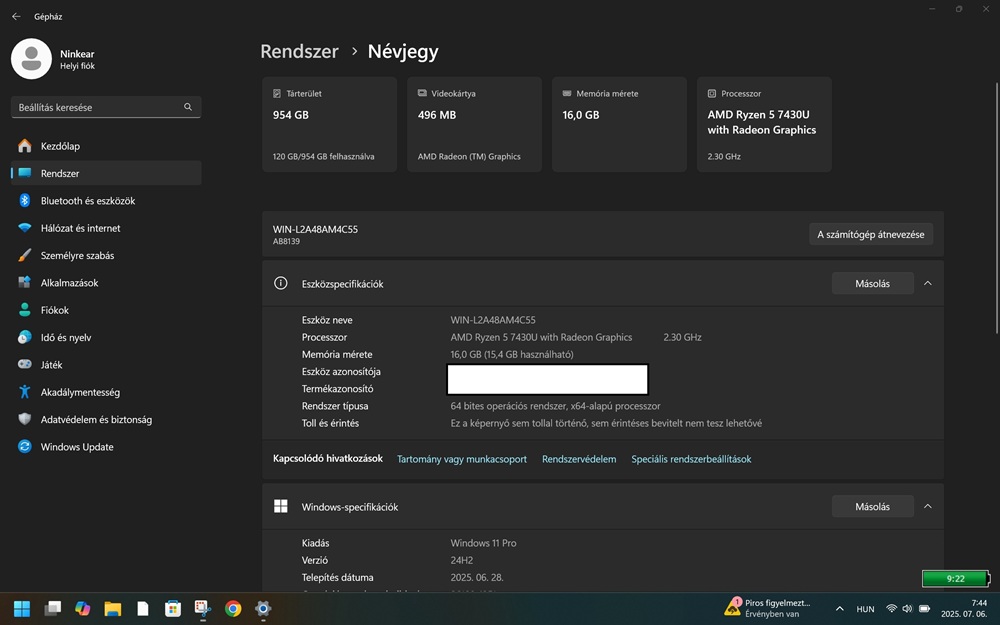1000x625 pixels.
Task: Click the back arrow next to Gépház
Action: (16, 17)
